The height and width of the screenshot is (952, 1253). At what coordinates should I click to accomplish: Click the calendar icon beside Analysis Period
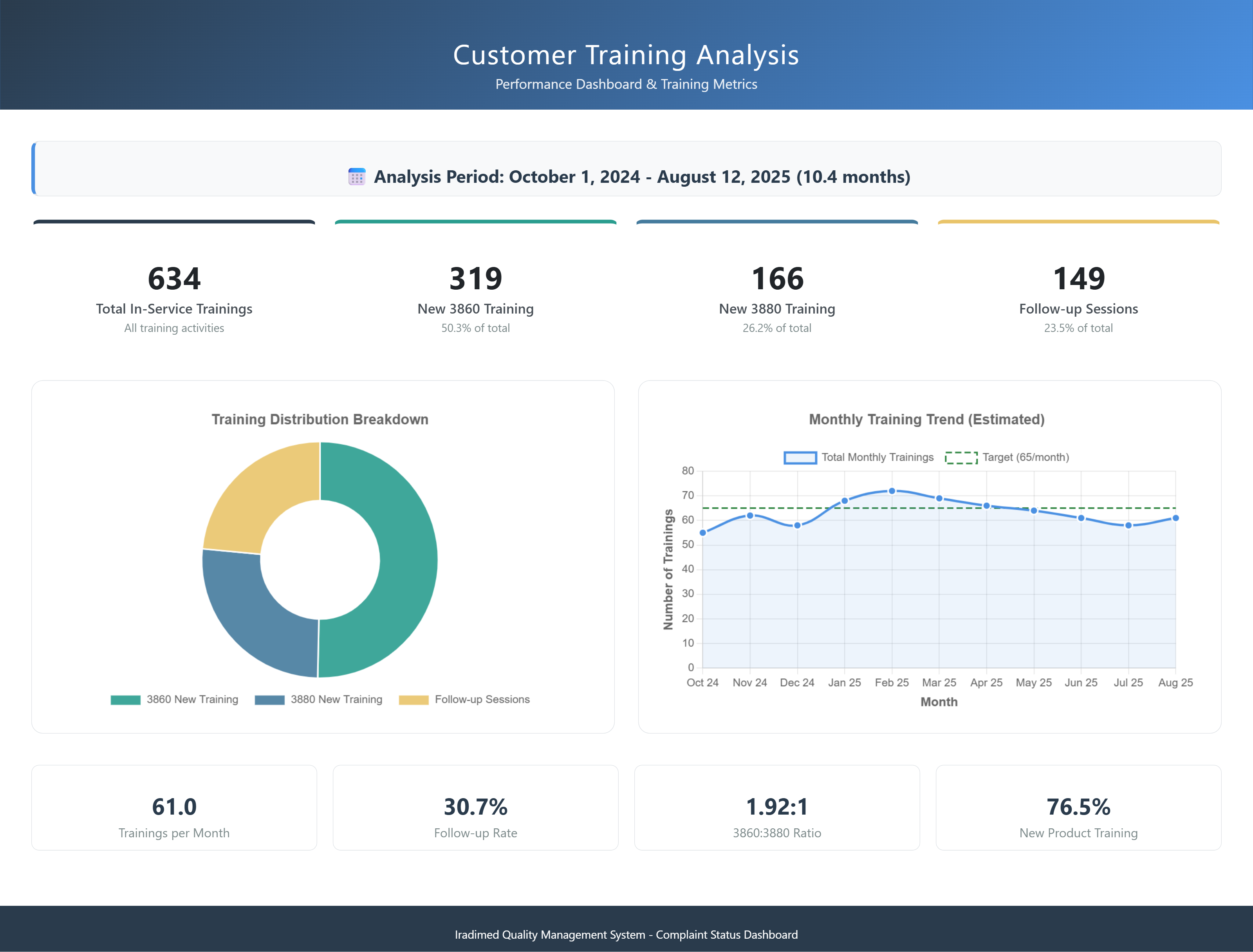356,177
